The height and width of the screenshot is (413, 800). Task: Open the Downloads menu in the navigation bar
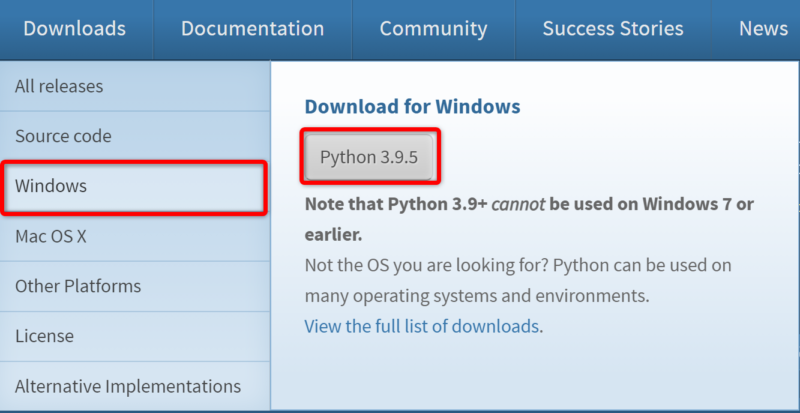(x=75, y=29)
